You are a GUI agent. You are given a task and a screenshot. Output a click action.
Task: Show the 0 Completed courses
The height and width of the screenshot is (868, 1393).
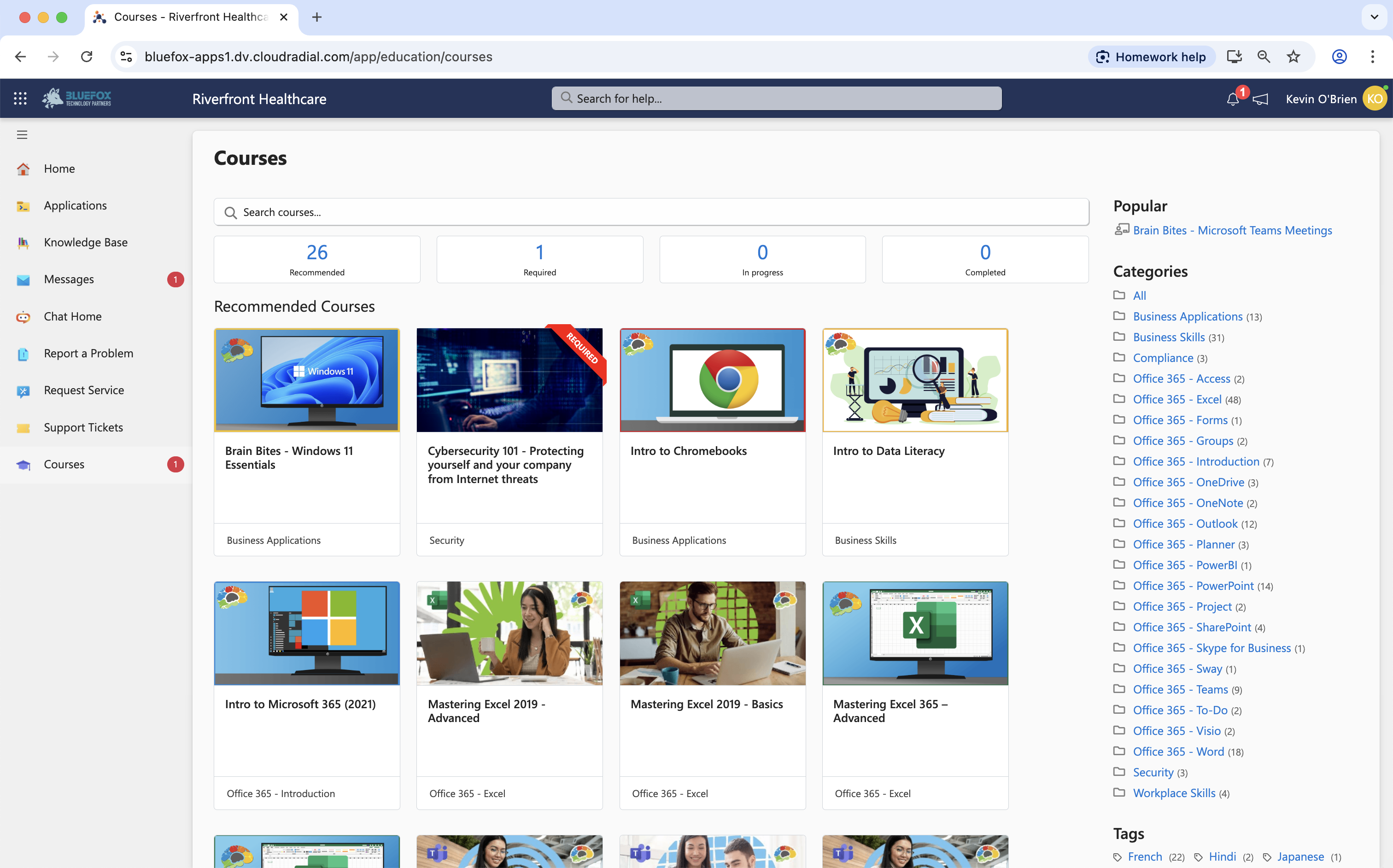985,260
